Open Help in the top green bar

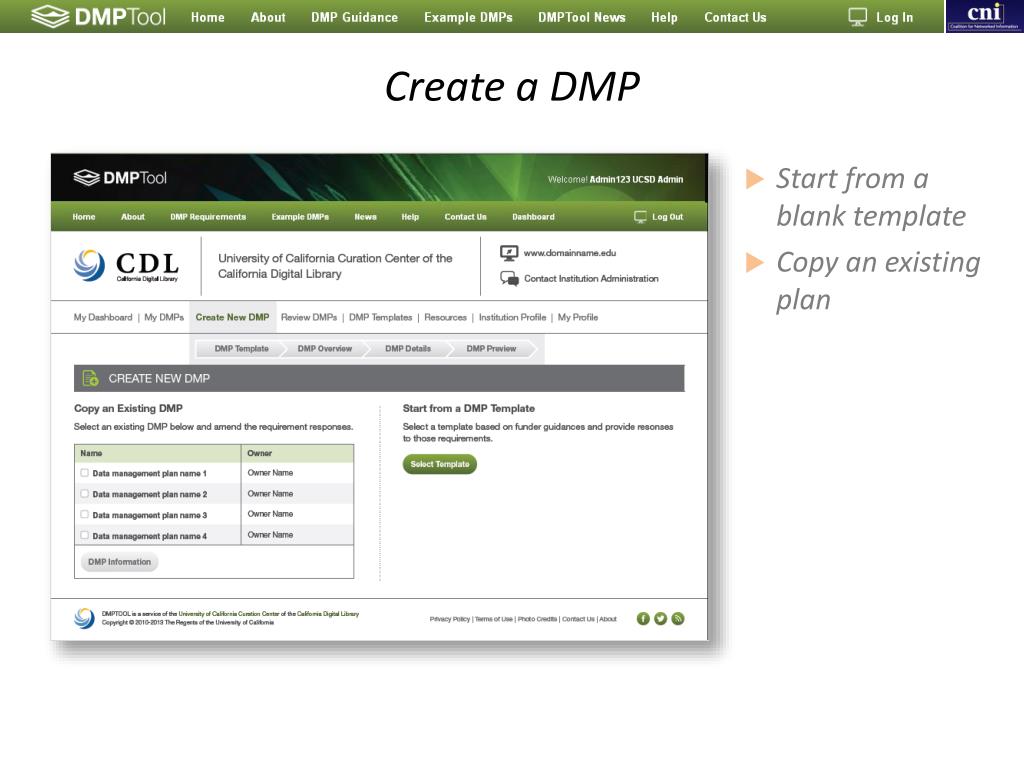(x=664, y=18)
